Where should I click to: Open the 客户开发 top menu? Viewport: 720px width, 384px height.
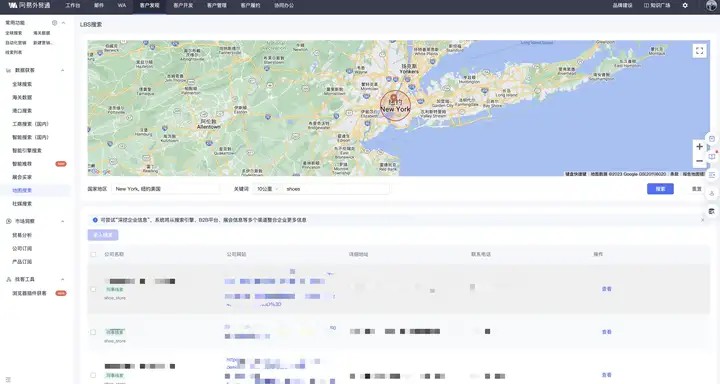pyautogui.click(x=183, y=6)
